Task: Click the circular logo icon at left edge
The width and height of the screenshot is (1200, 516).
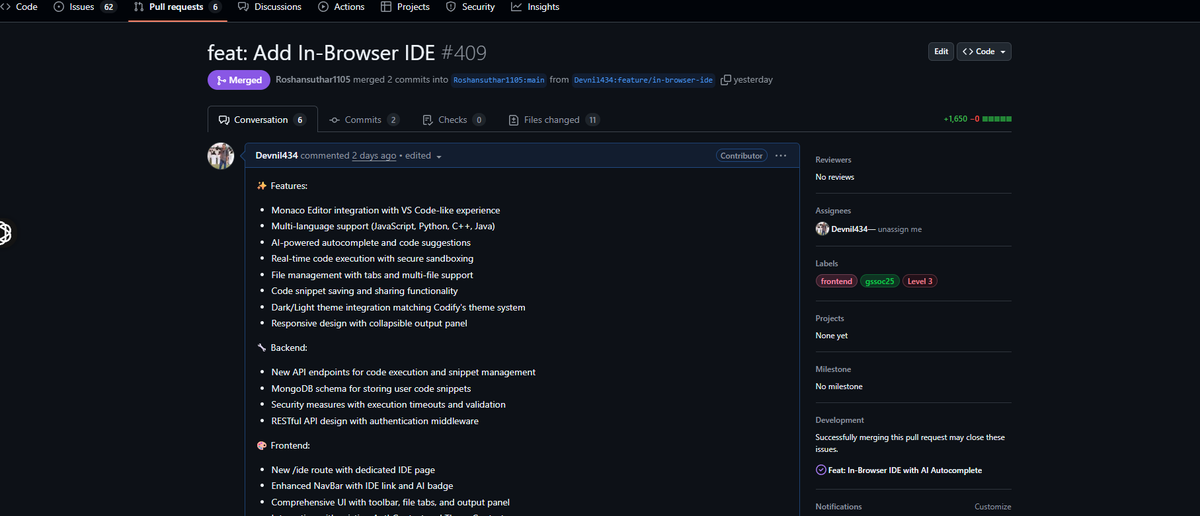Action: pyautogui.click(x=4, y=233)
